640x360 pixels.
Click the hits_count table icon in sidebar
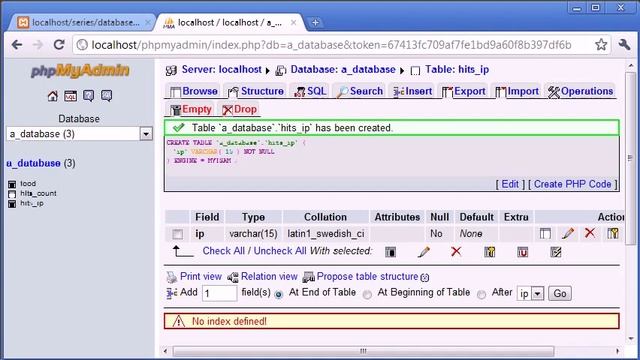[x=12, y=194]
